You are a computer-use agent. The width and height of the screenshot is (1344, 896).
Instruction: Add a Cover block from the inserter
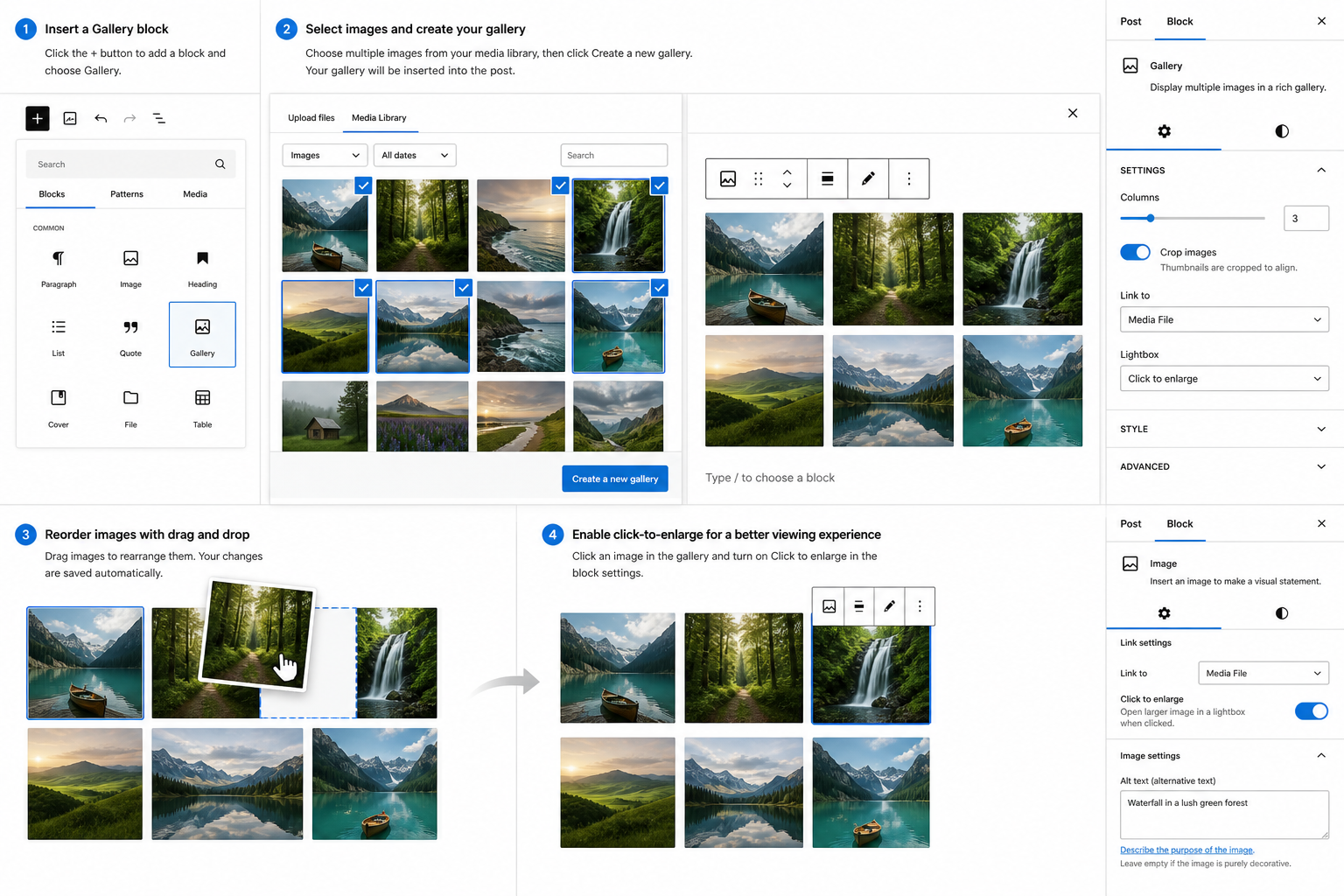click(x=59, y=407)
